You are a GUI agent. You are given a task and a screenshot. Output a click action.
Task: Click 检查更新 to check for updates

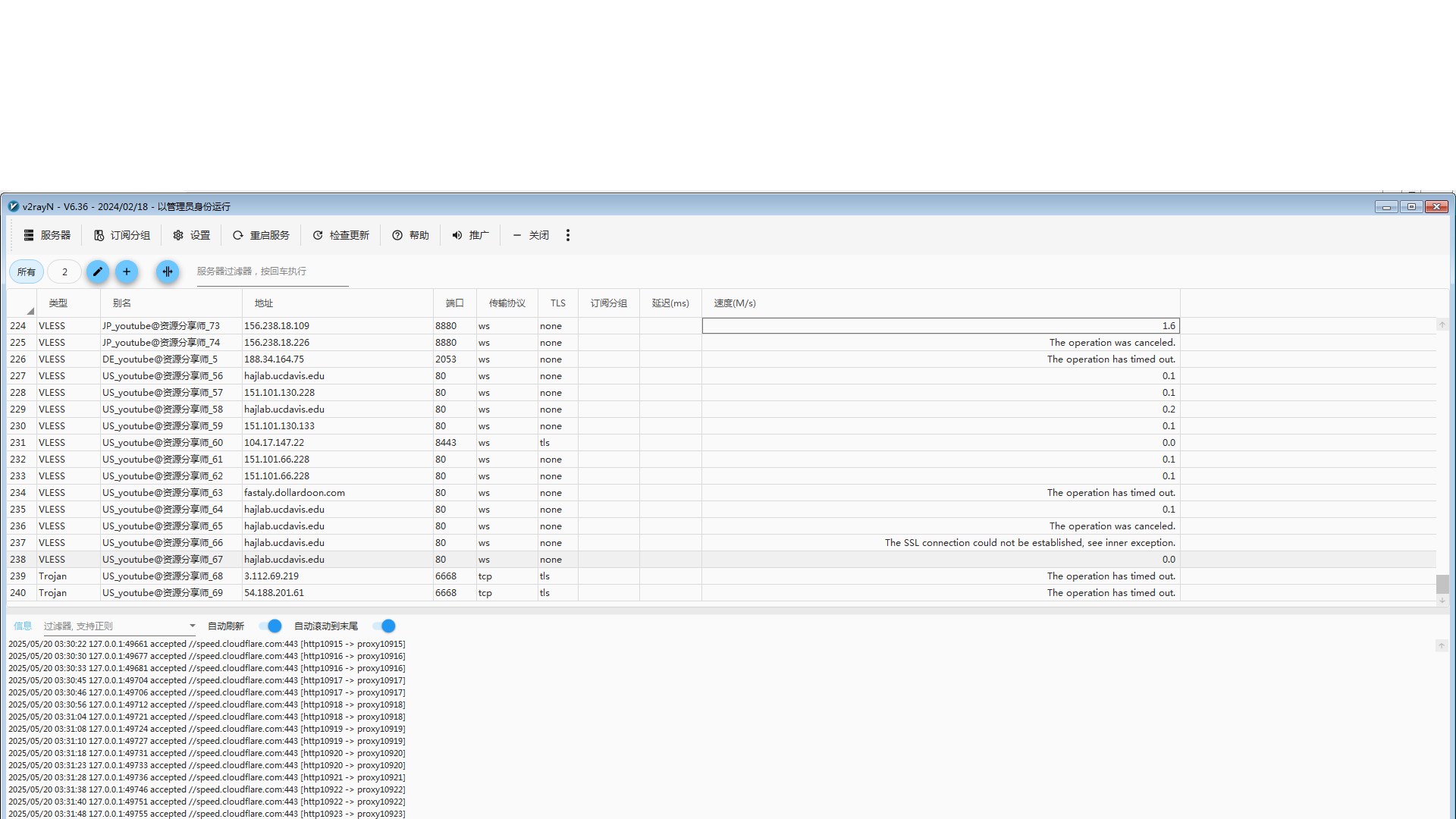pyautogui.click(x=340, y=235)
